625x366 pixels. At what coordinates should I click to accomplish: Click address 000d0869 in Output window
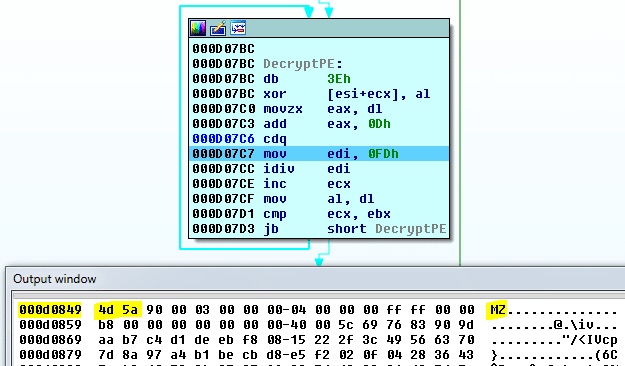(x=50, y=340)
